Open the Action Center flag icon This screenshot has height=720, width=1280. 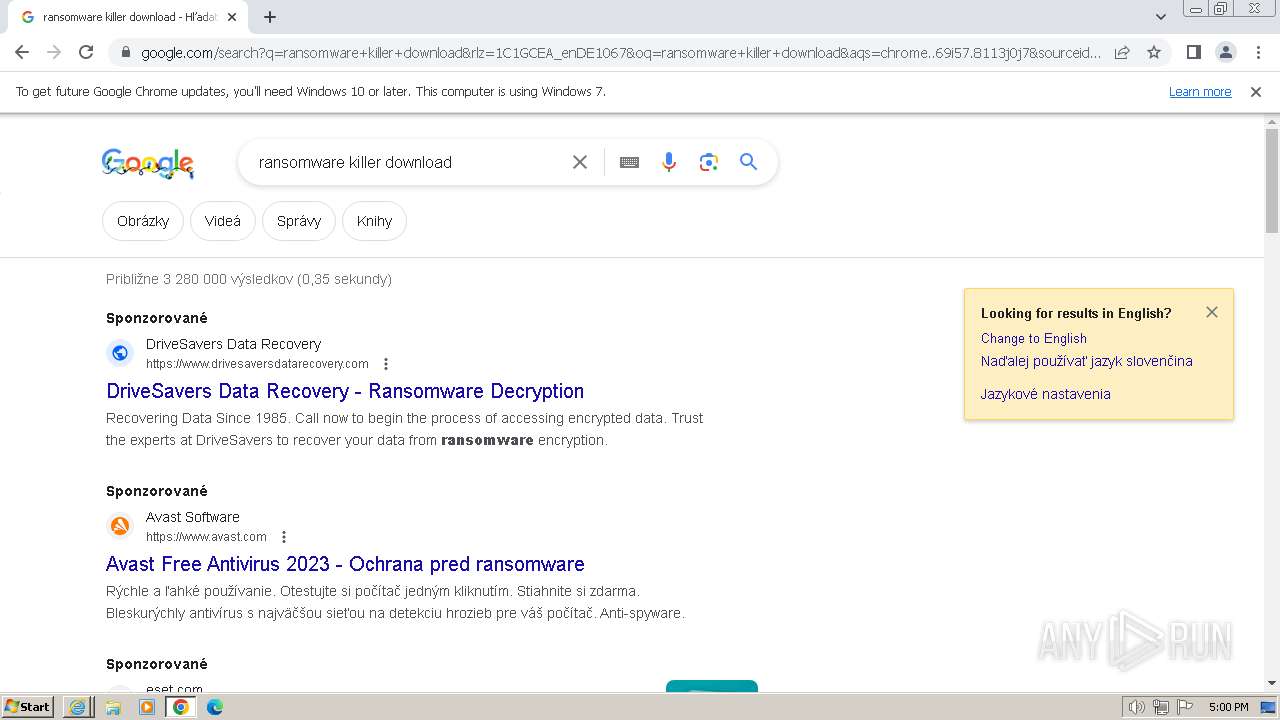coord(1185,707)
